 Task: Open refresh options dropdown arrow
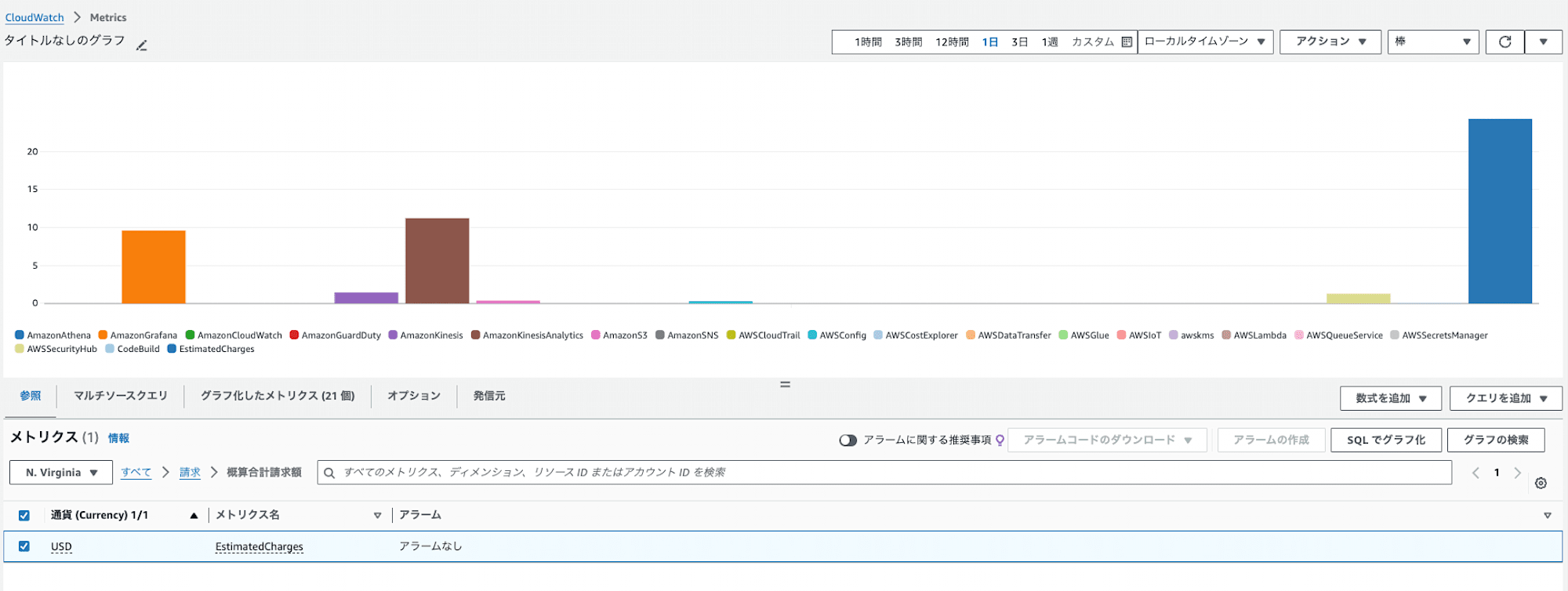(1543, 42)
